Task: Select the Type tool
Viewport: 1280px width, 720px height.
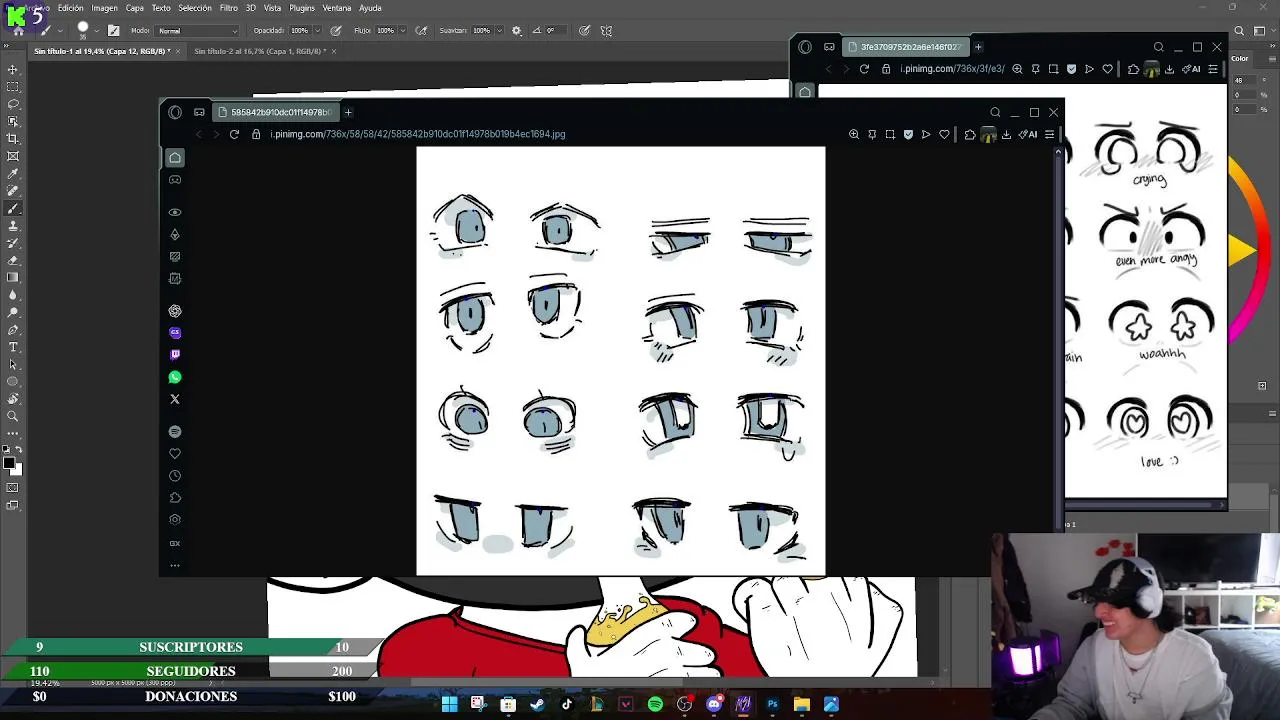Action: 13,347
